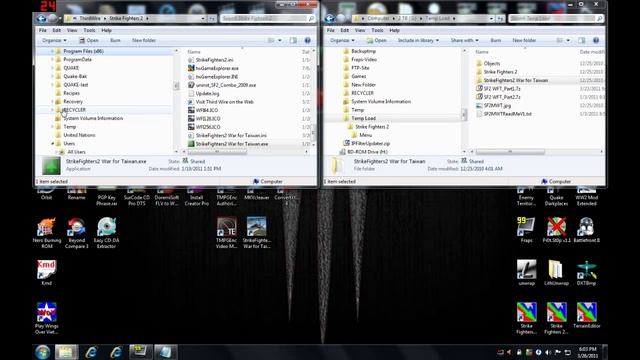The image size is (640, 360).
Task: Click Open button in left window toolbar
Action: 89,40
